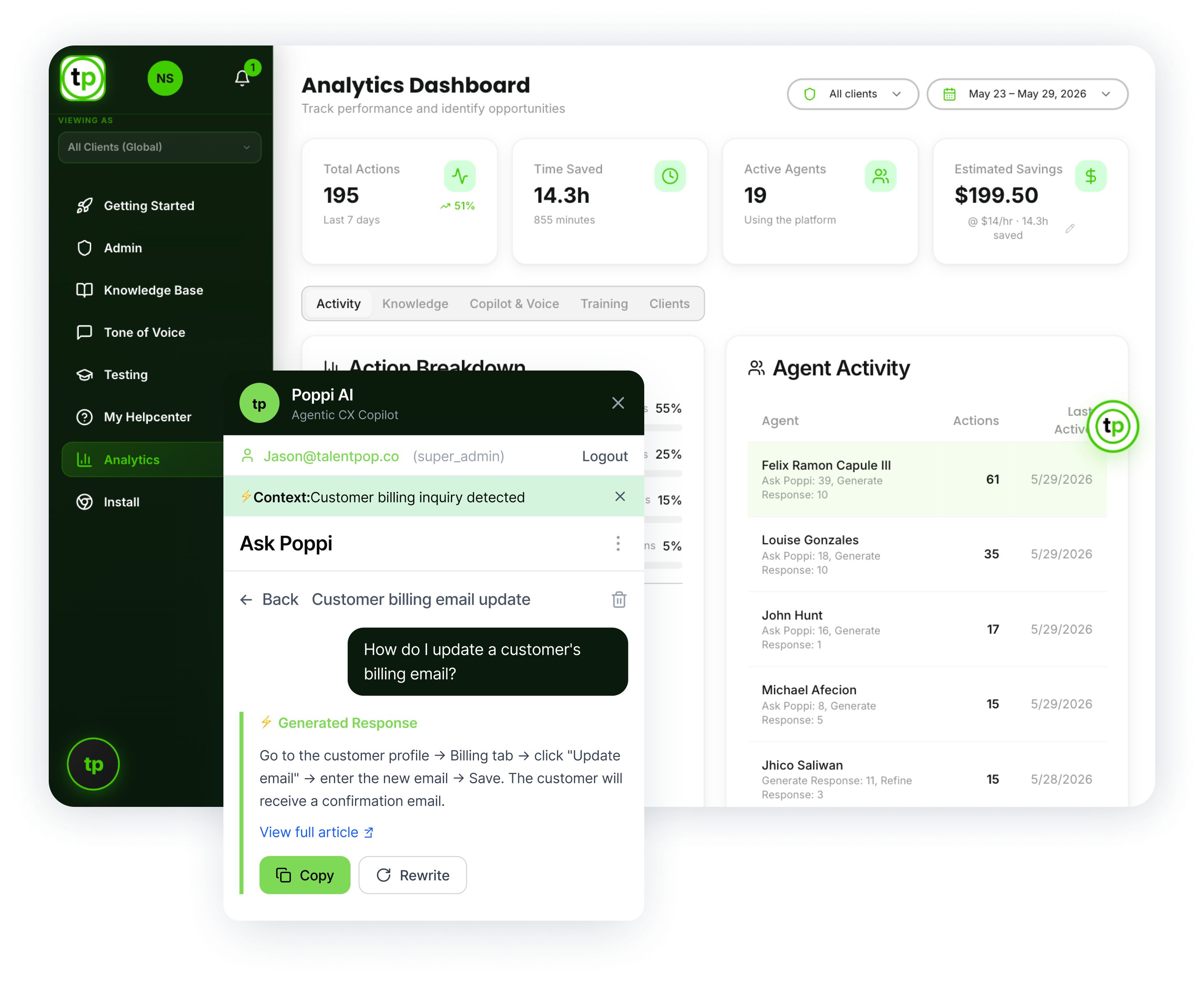
Task: Open the All clients filter dropdown
Action: [853, 94]
